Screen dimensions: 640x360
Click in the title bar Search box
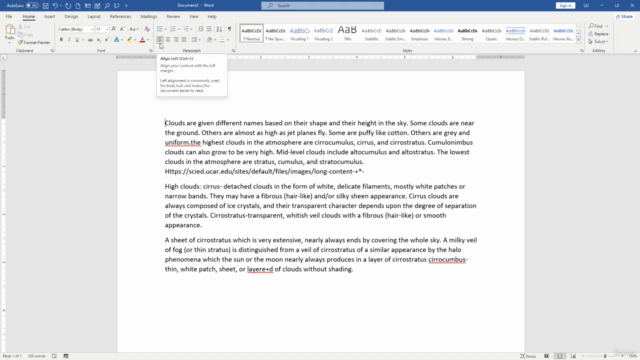[322, 6]
